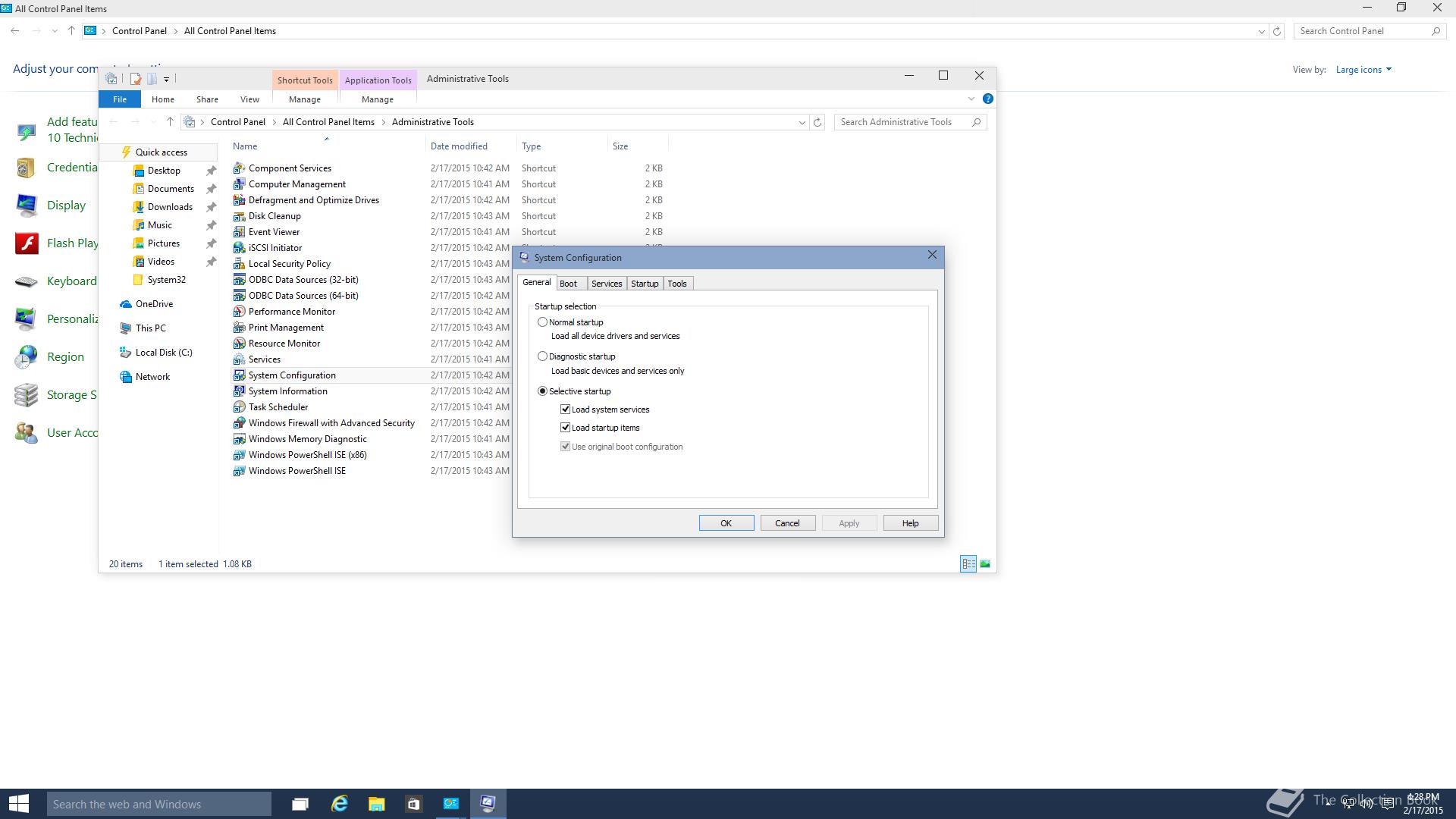Open the View ribbon tab
Screen dimensions: 1456x819
tap(249, 99)
